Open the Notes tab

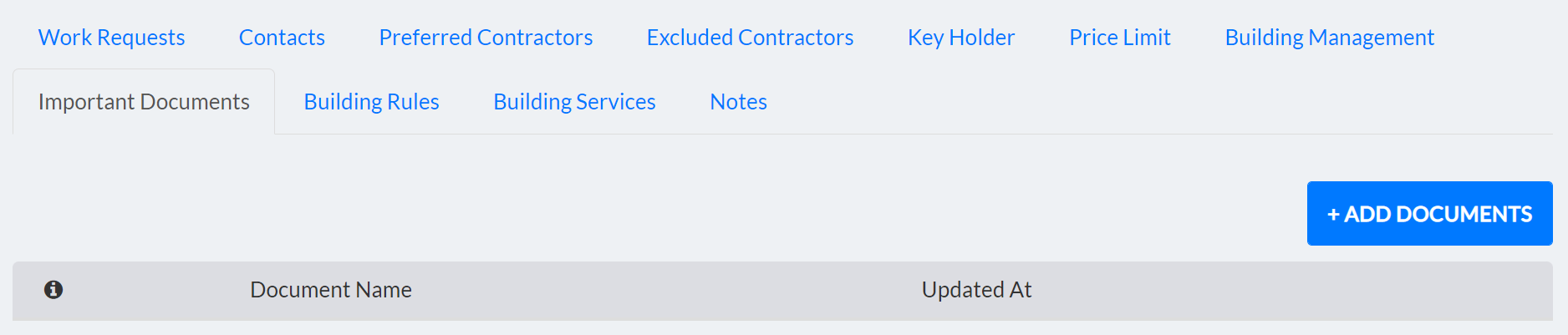tap(738, 102)
